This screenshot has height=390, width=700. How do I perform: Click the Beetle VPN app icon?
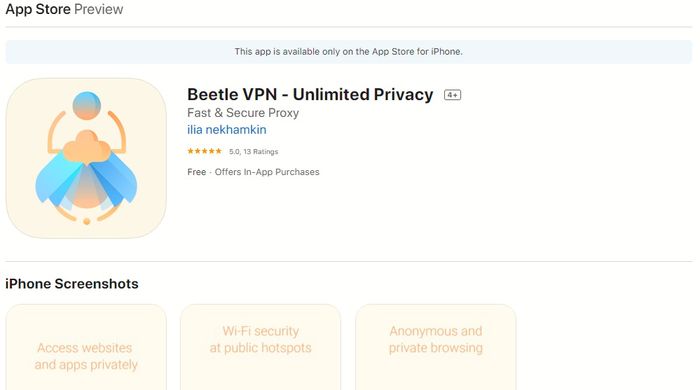86,158
